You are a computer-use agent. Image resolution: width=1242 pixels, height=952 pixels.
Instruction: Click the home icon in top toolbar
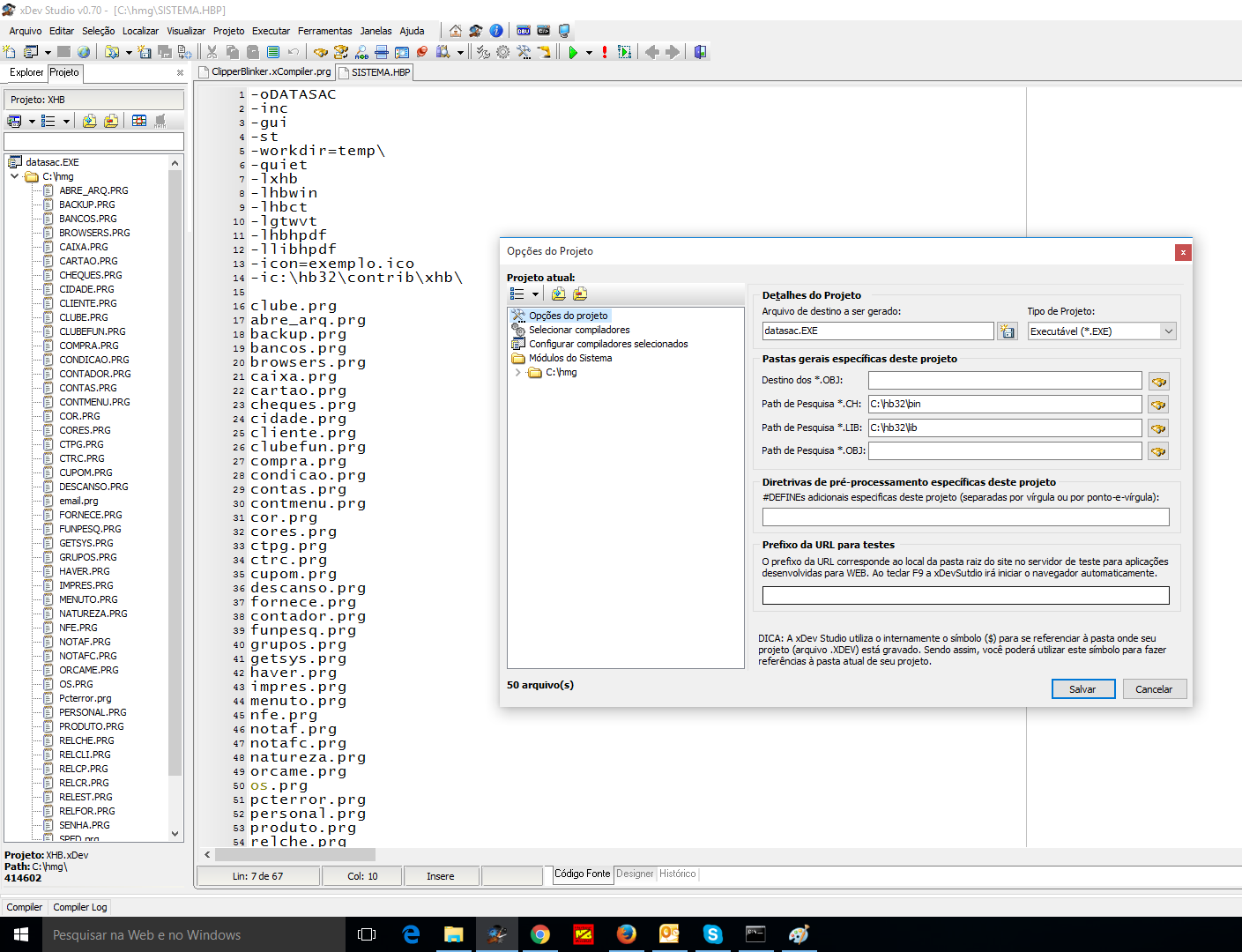point(456,31)
